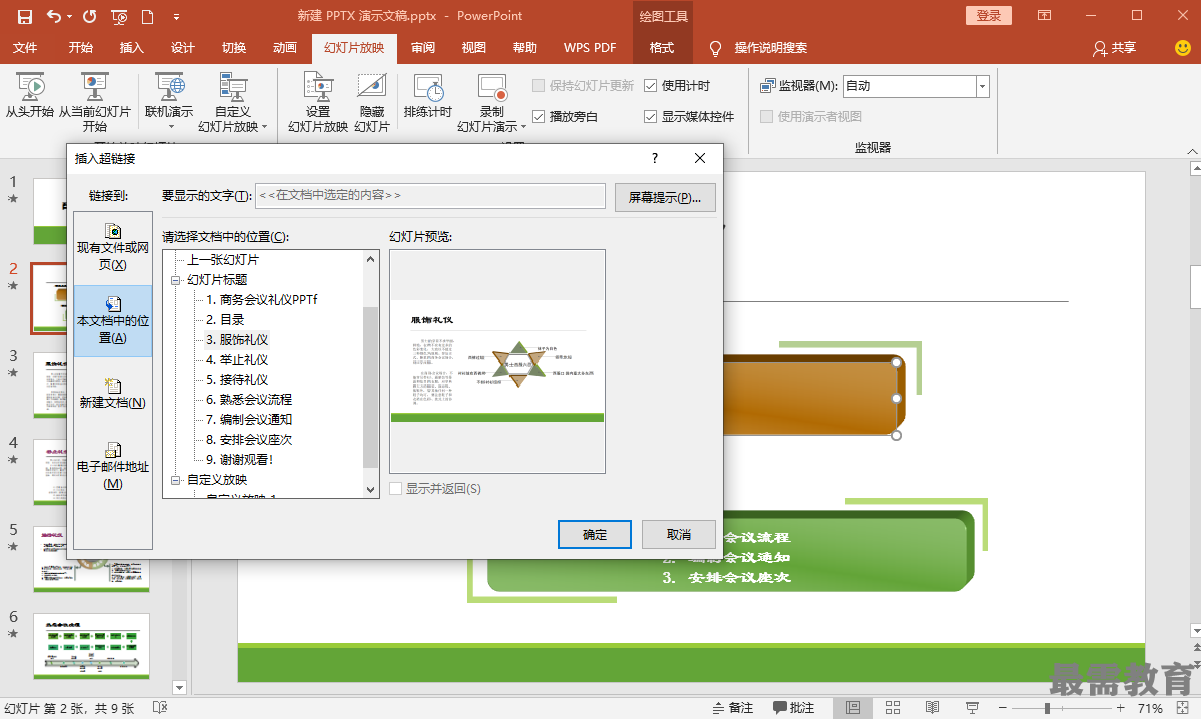Click the 共享 share button
Image resolution: width=1201 pixels, height=719 pixels.
[x=1114, y=47]
